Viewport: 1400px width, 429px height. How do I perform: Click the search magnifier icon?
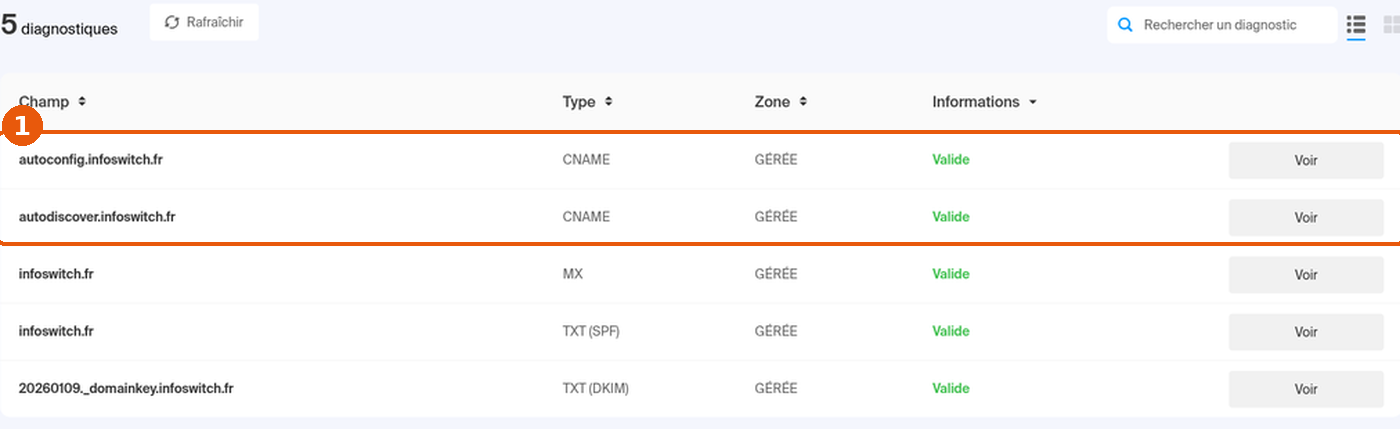coord(1125,25)
